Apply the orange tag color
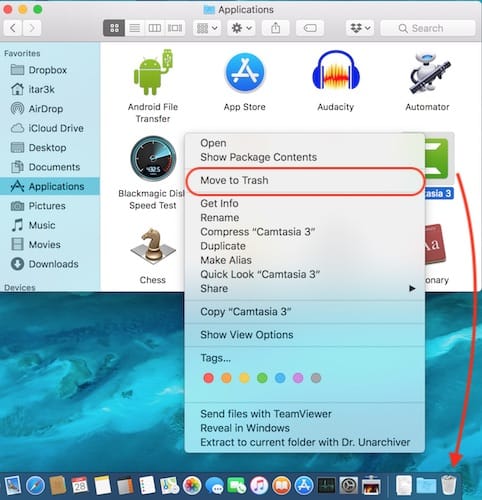 point(226,378)
